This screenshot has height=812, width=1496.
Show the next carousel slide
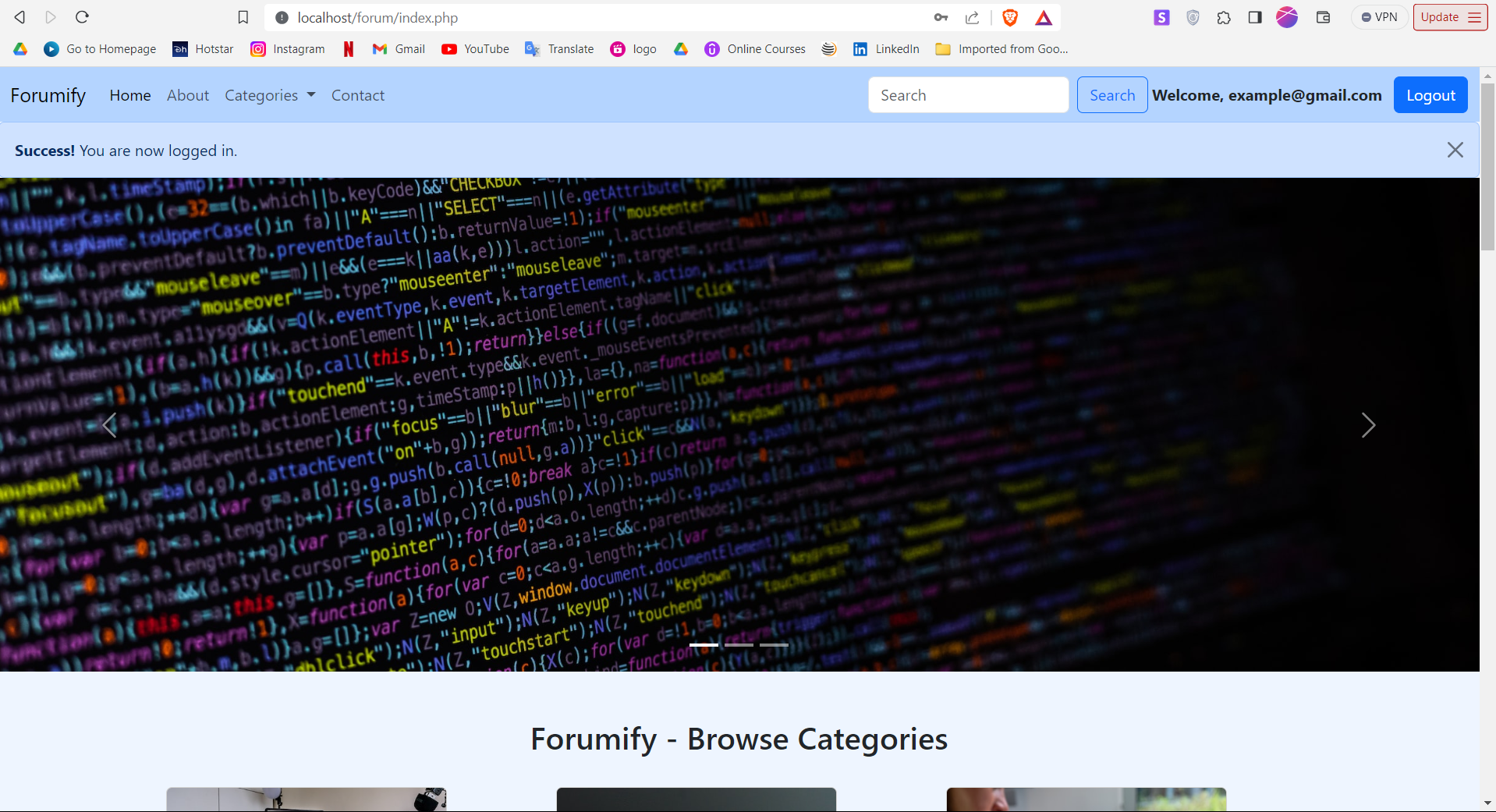[1368, 425]
